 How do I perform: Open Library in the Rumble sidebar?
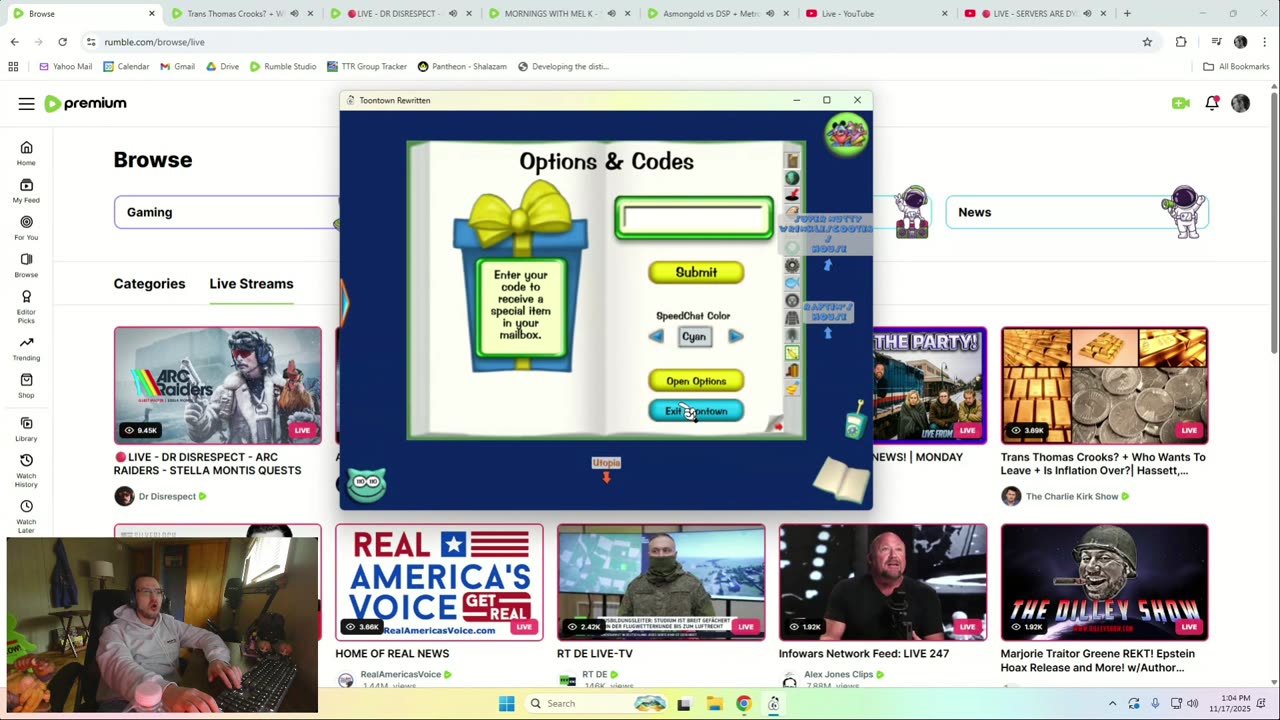[26, 428]
